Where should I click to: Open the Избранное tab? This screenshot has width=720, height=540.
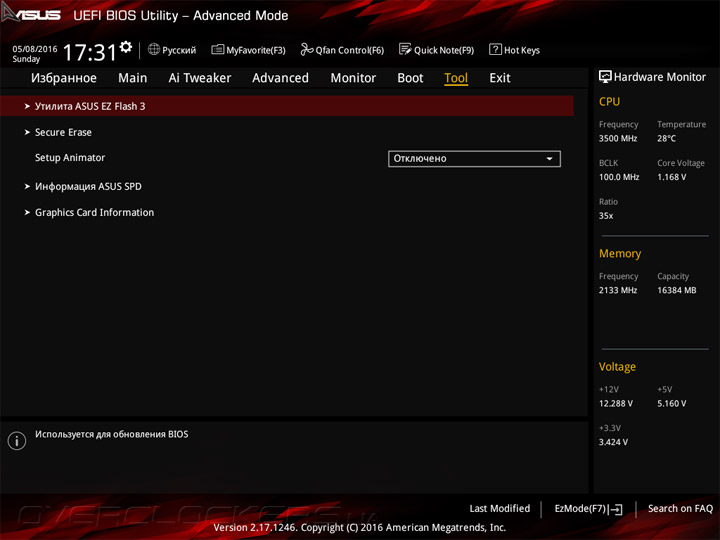coord(64,78)
